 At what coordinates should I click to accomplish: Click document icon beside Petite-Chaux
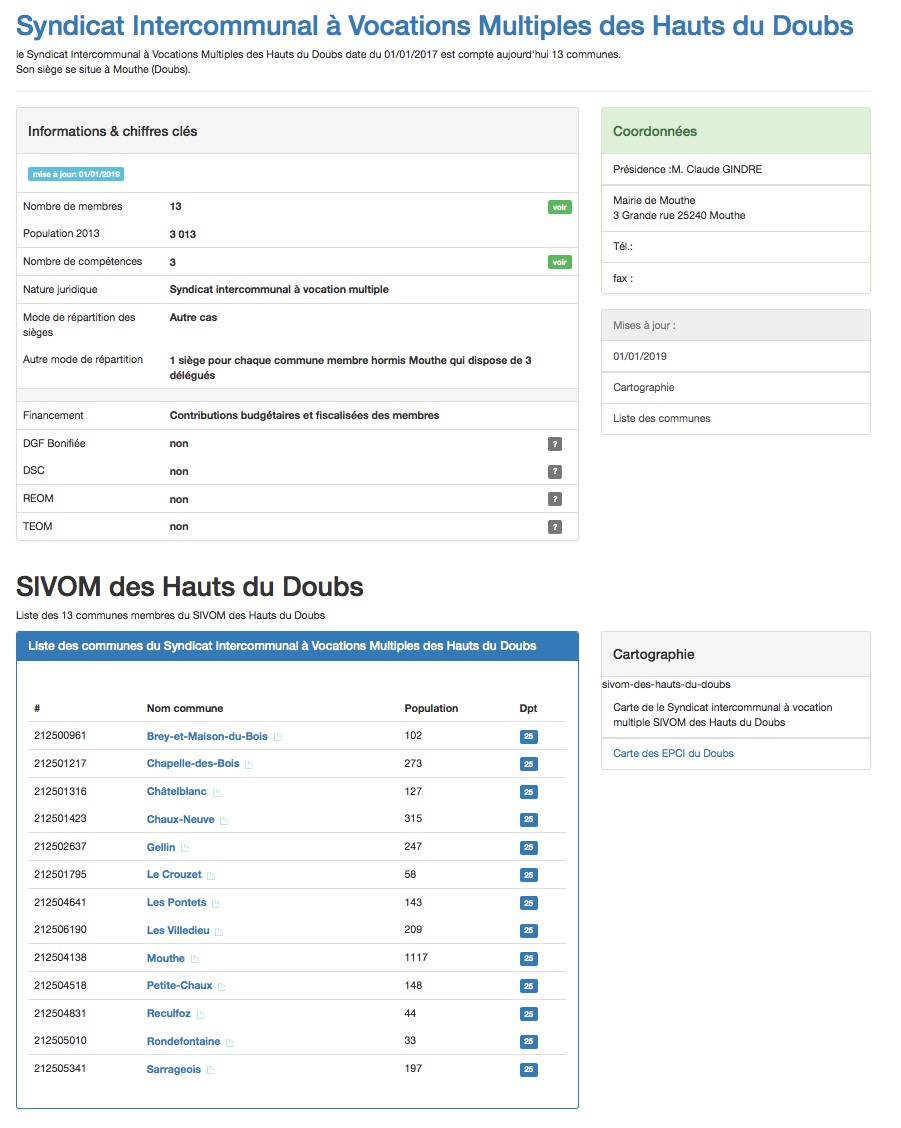click(x=222, y=987)
